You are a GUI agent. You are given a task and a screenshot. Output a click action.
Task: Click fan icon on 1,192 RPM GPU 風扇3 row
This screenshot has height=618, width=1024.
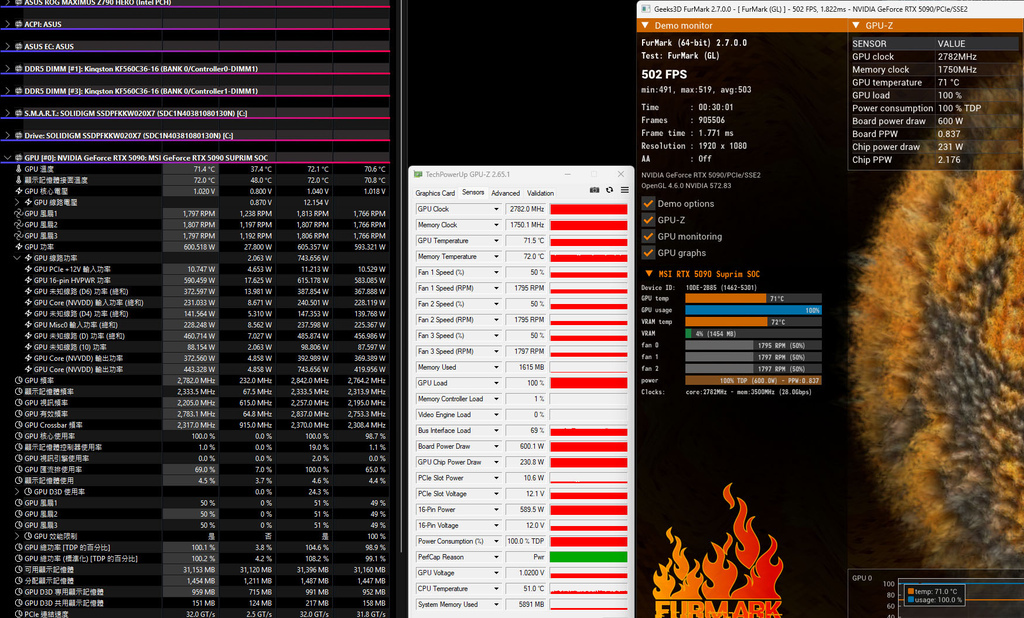18,236
